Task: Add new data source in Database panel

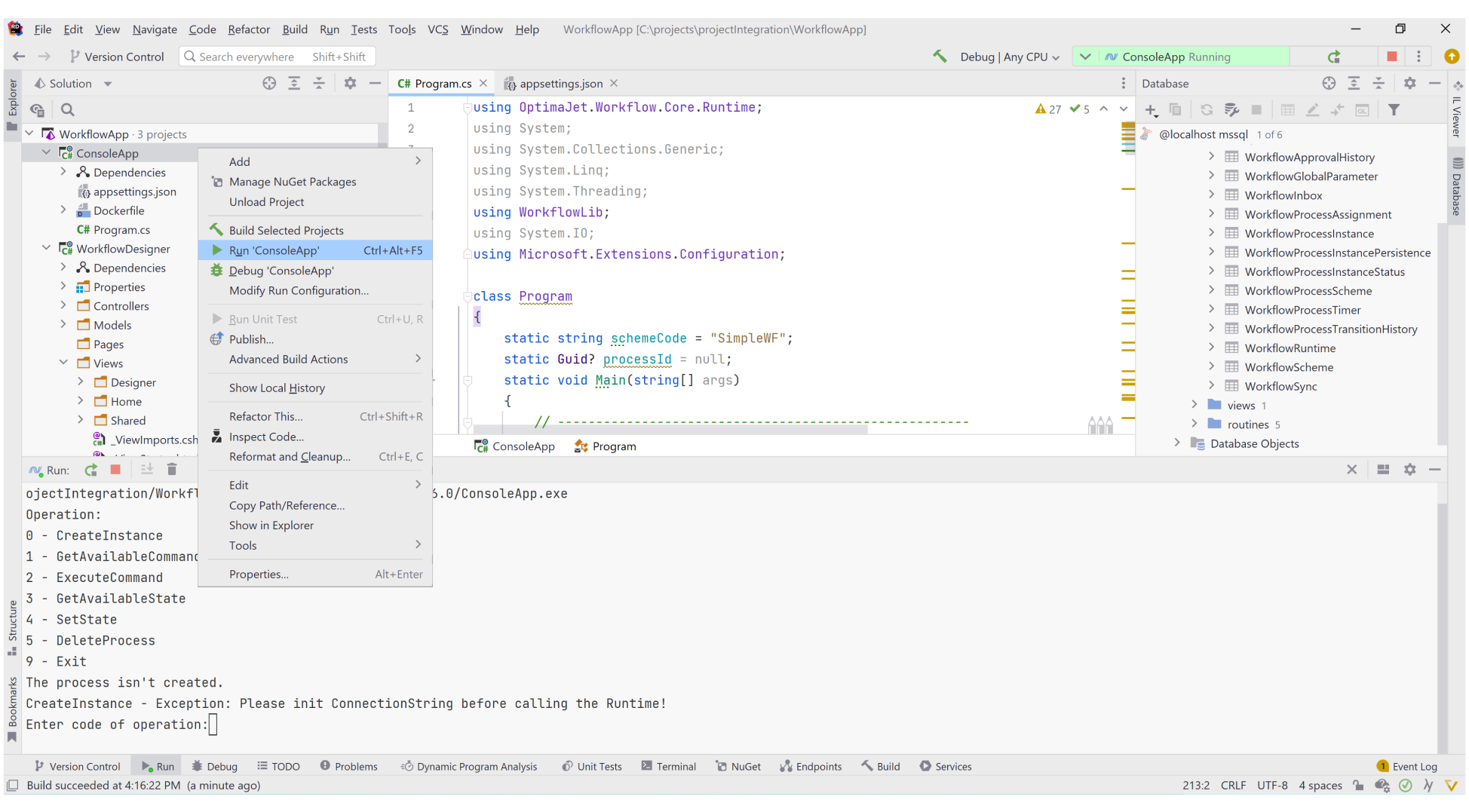Action: (x=1151, y=110)
